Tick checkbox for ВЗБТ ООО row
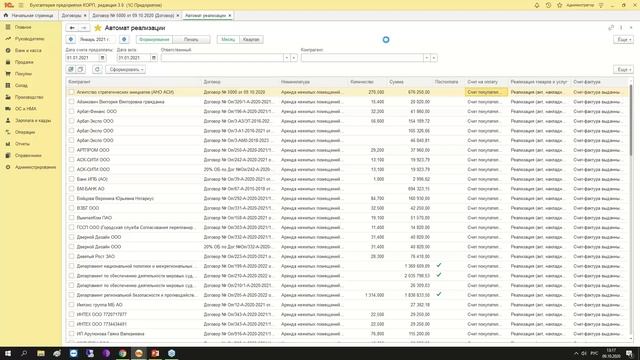The image size is (640, 360). click(71, 208)
